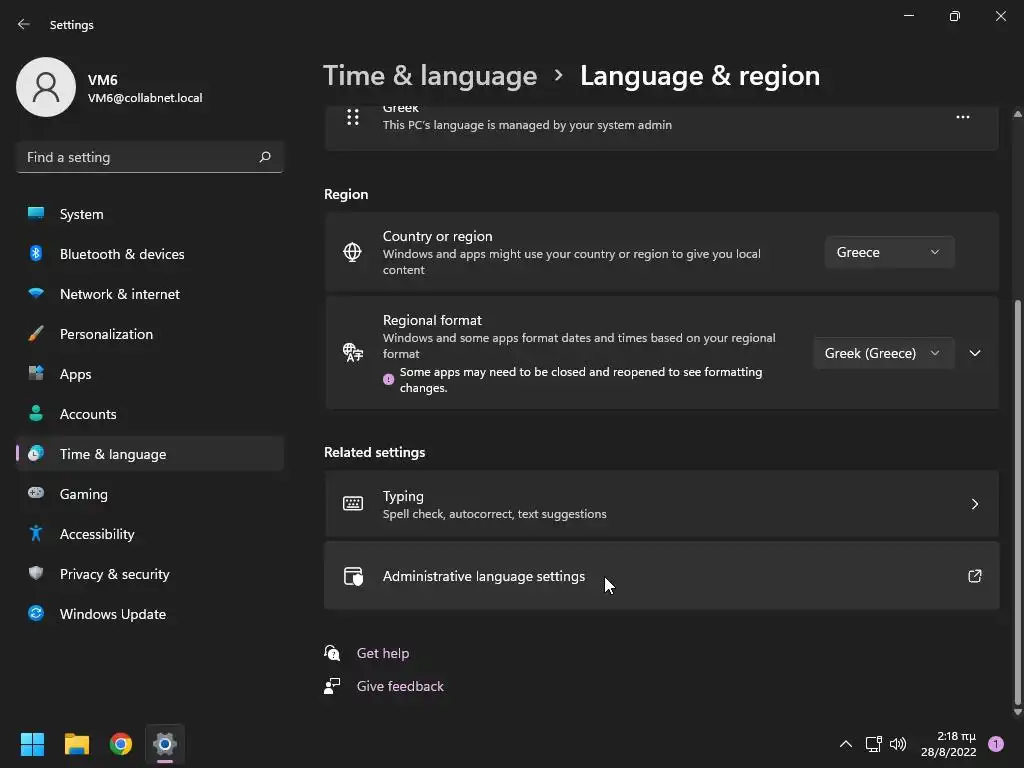This screenshot has height=768, width=1024.
Task: Focus the Find a setting search box
Action: (x=150, y=157)
